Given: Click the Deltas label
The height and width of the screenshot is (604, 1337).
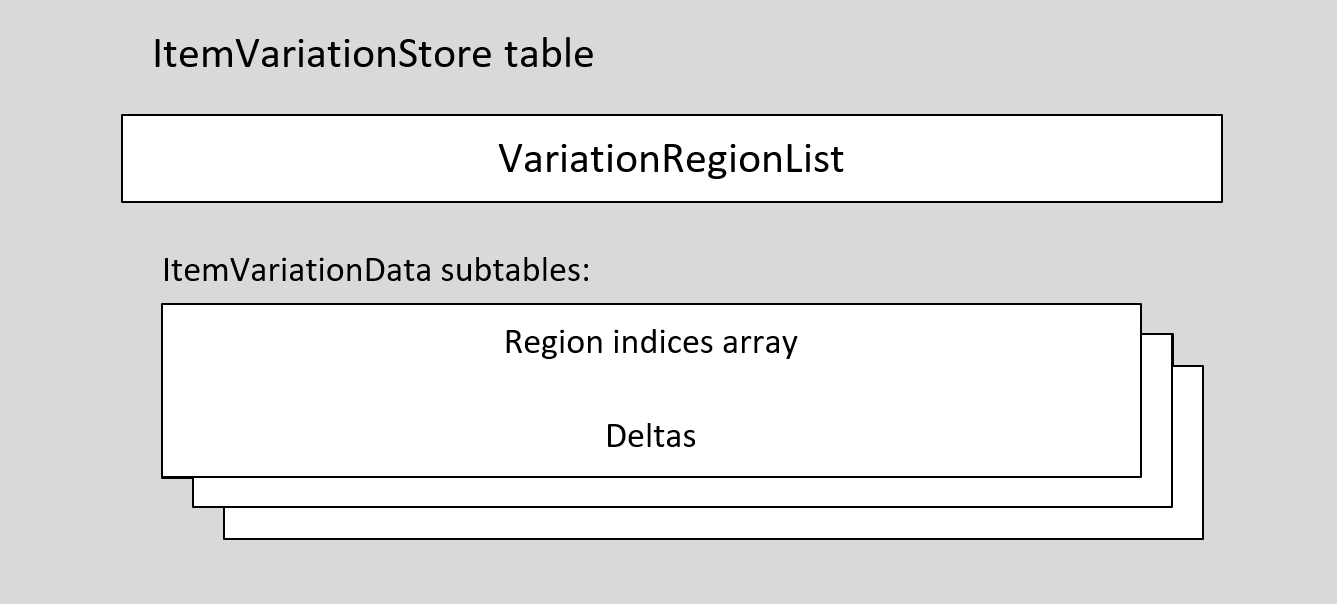Looking at the screenshot, I should point(650,436).
